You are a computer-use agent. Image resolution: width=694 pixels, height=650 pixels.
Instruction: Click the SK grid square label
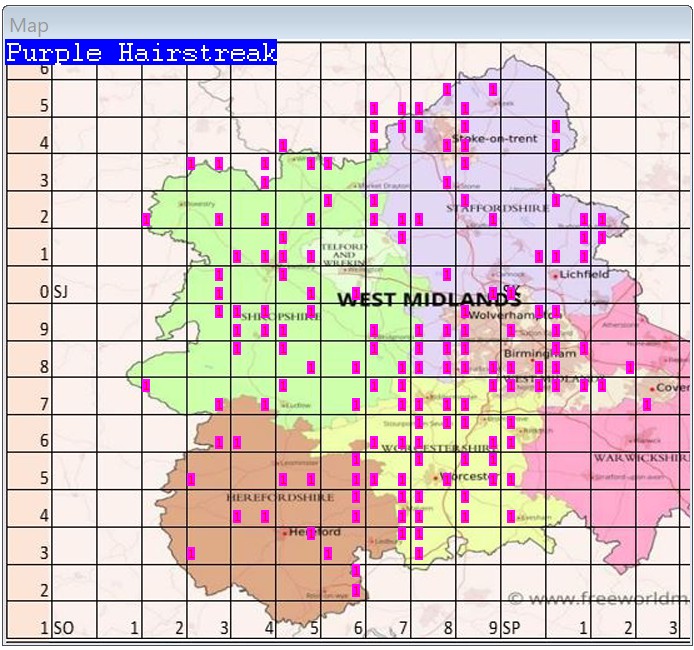click(512, 291)
